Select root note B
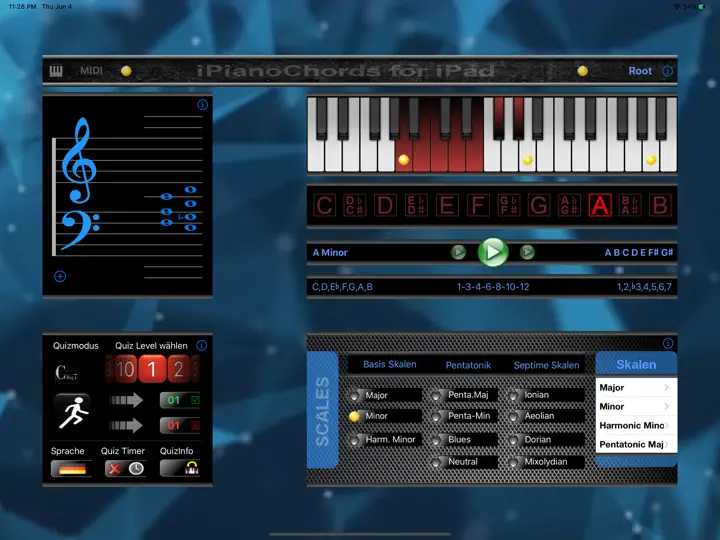The image size is (720, 540). 660,205
